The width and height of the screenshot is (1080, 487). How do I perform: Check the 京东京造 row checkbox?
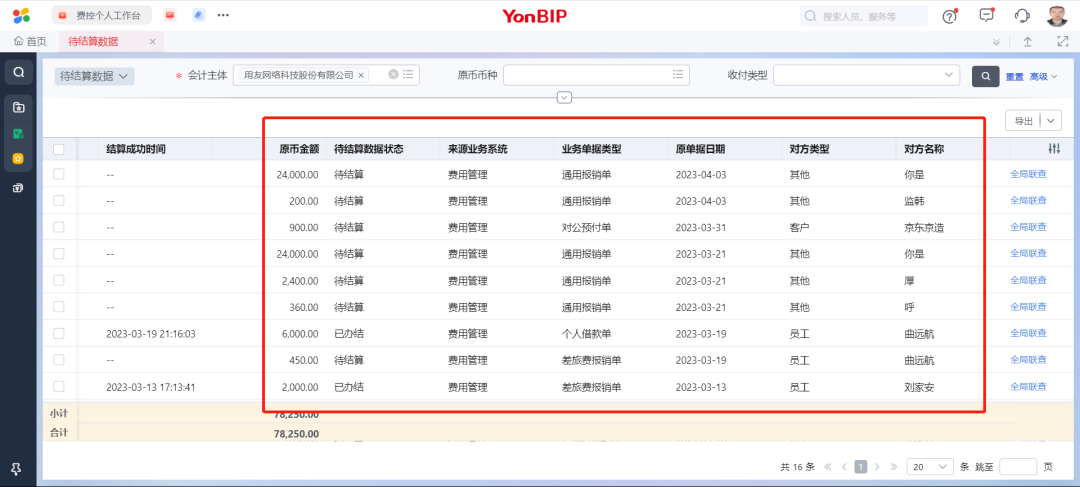[x=59, y=227]
